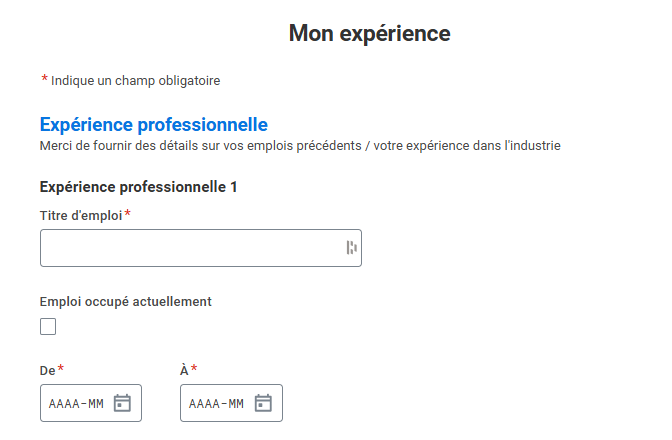Select the AAAA year segment in De field
This screenshot has width=672, height=440.
(x=63, y=404)
